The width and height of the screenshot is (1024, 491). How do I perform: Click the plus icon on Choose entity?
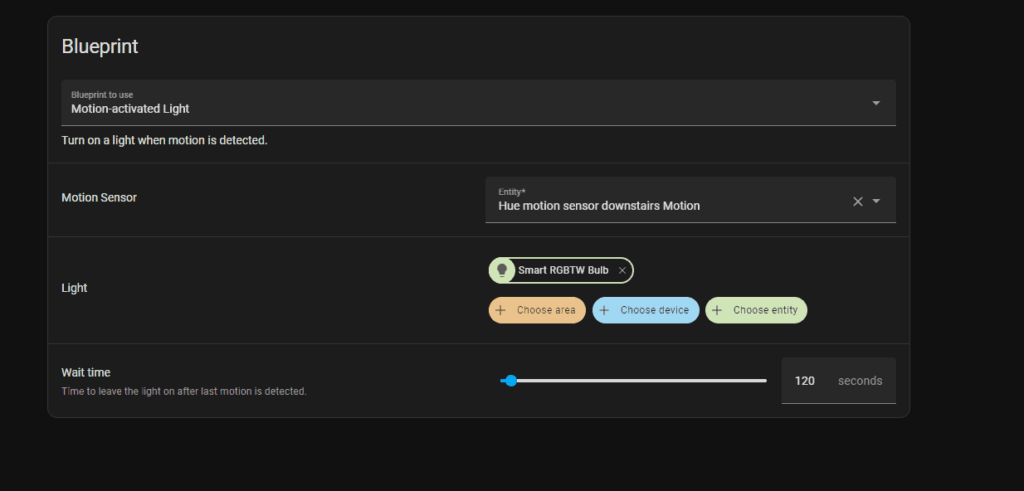(x=717, y=310)
